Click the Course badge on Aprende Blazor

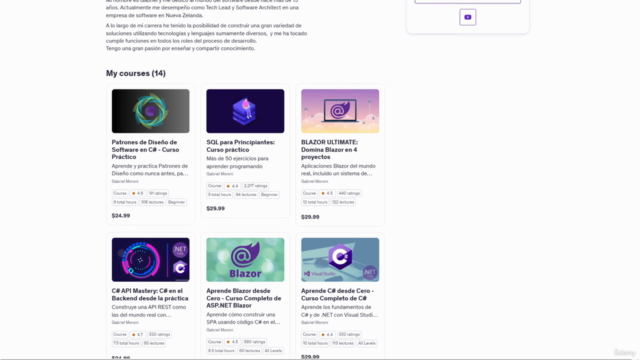pos(215,342)
